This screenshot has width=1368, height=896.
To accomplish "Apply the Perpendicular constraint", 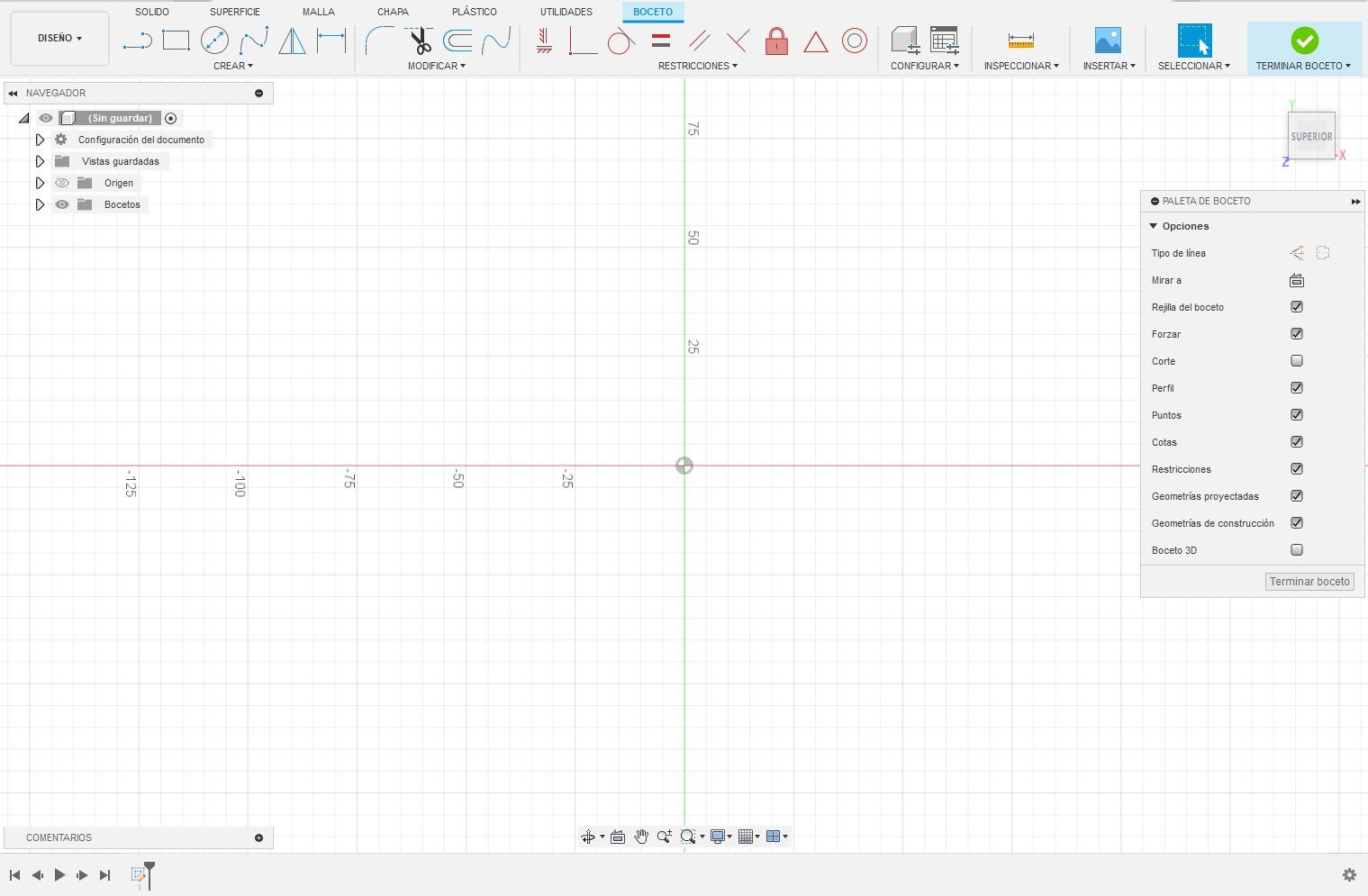I will [x=738, y=41].
